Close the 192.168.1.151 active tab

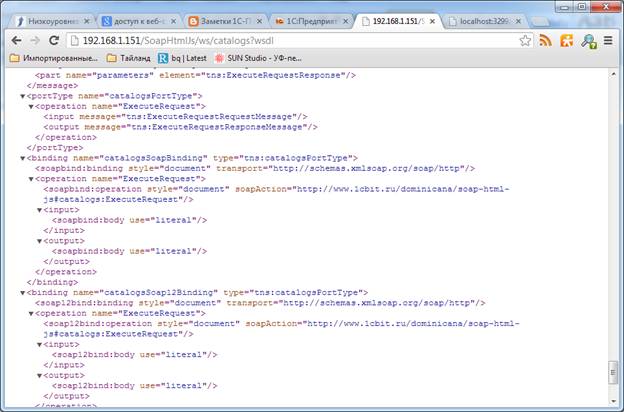438,20
